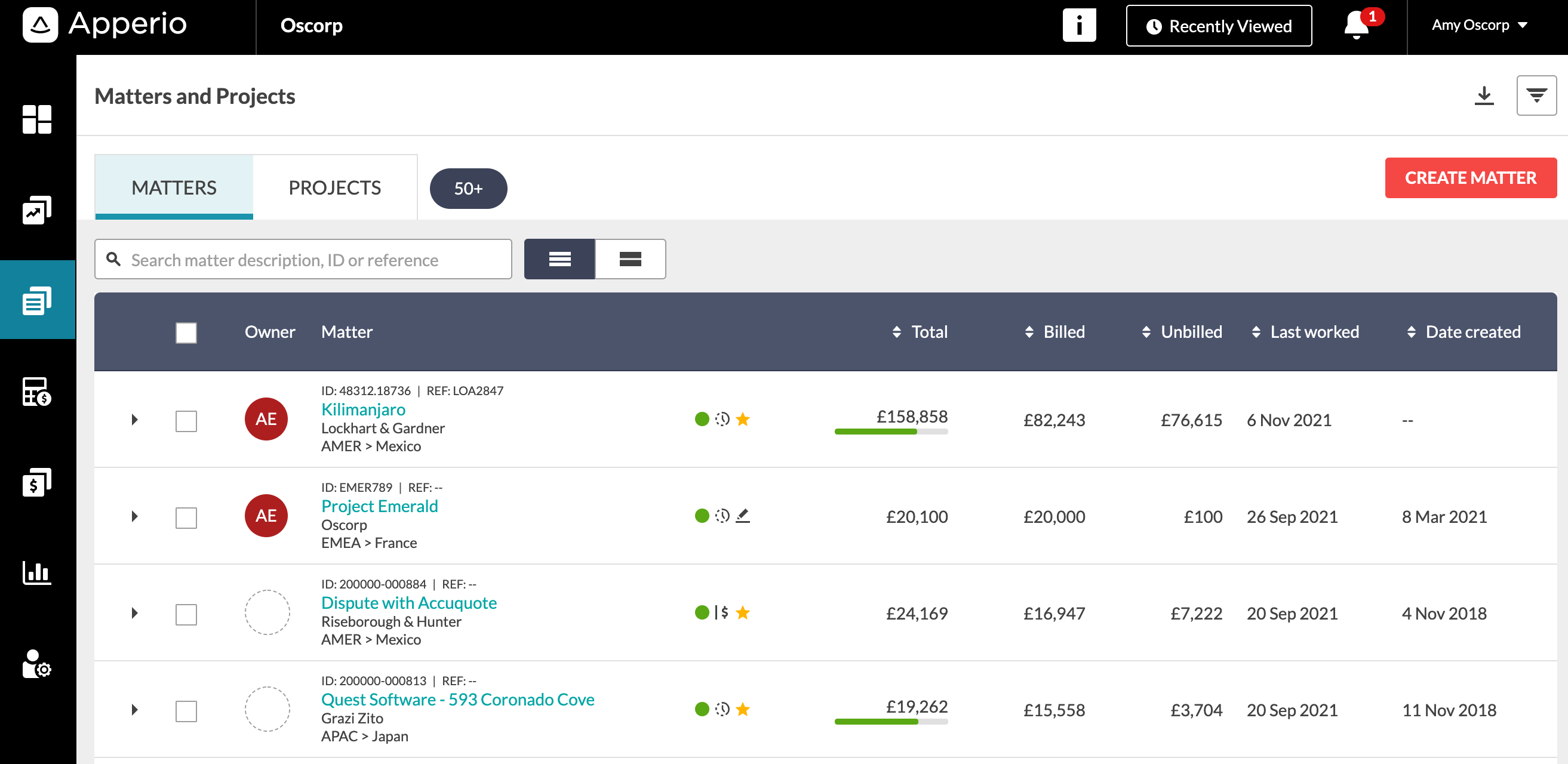Open the matters documents icon in sidebar
Image resolution: width=1568 pixels, height=764 pixels.
point(37,300)
